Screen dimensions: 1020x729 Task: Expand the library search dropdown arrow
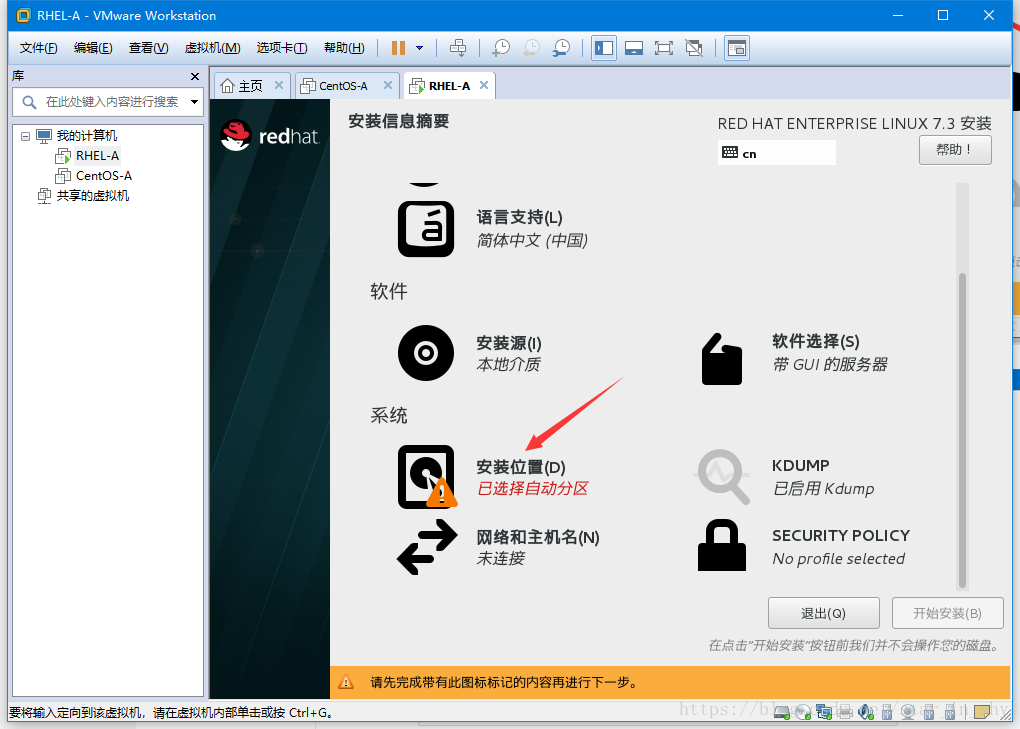[194, 102]
